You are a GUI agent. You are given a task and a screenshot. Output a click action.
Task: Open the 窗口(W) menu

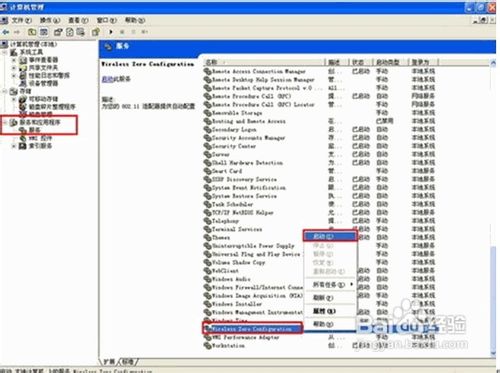(107, 20)
